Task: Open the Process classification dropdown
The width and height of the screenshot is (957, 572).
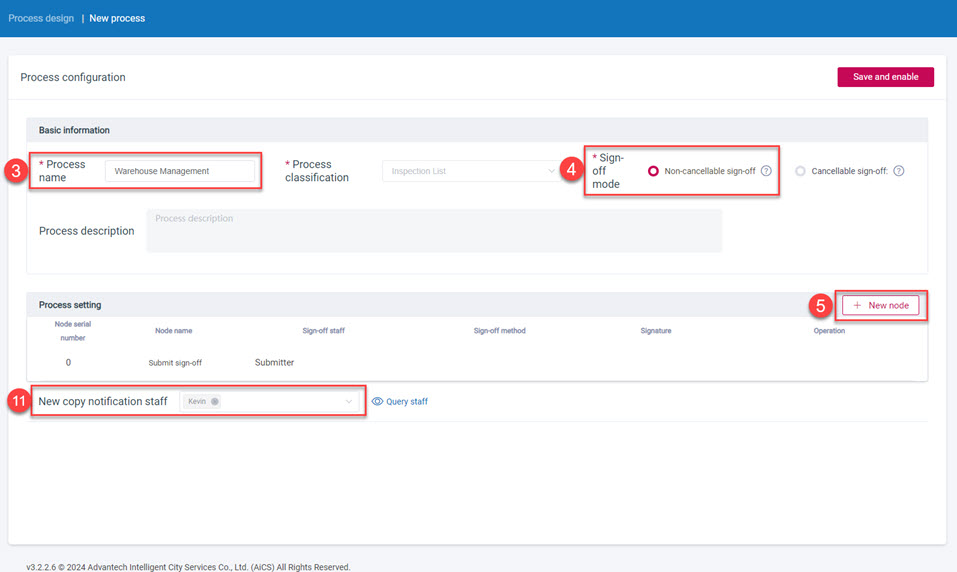Action: [x=470, y=171]
